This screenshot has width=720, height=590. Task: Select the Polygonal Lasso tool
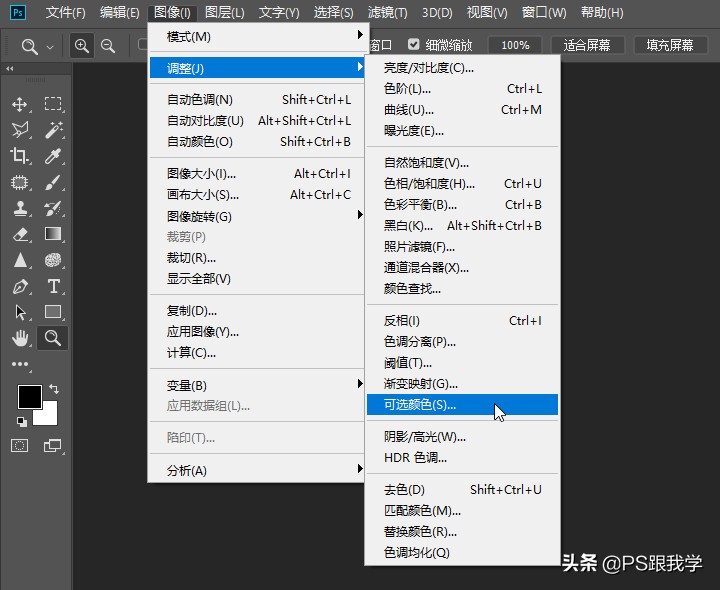pyautogui.click(x=20, y=130)
